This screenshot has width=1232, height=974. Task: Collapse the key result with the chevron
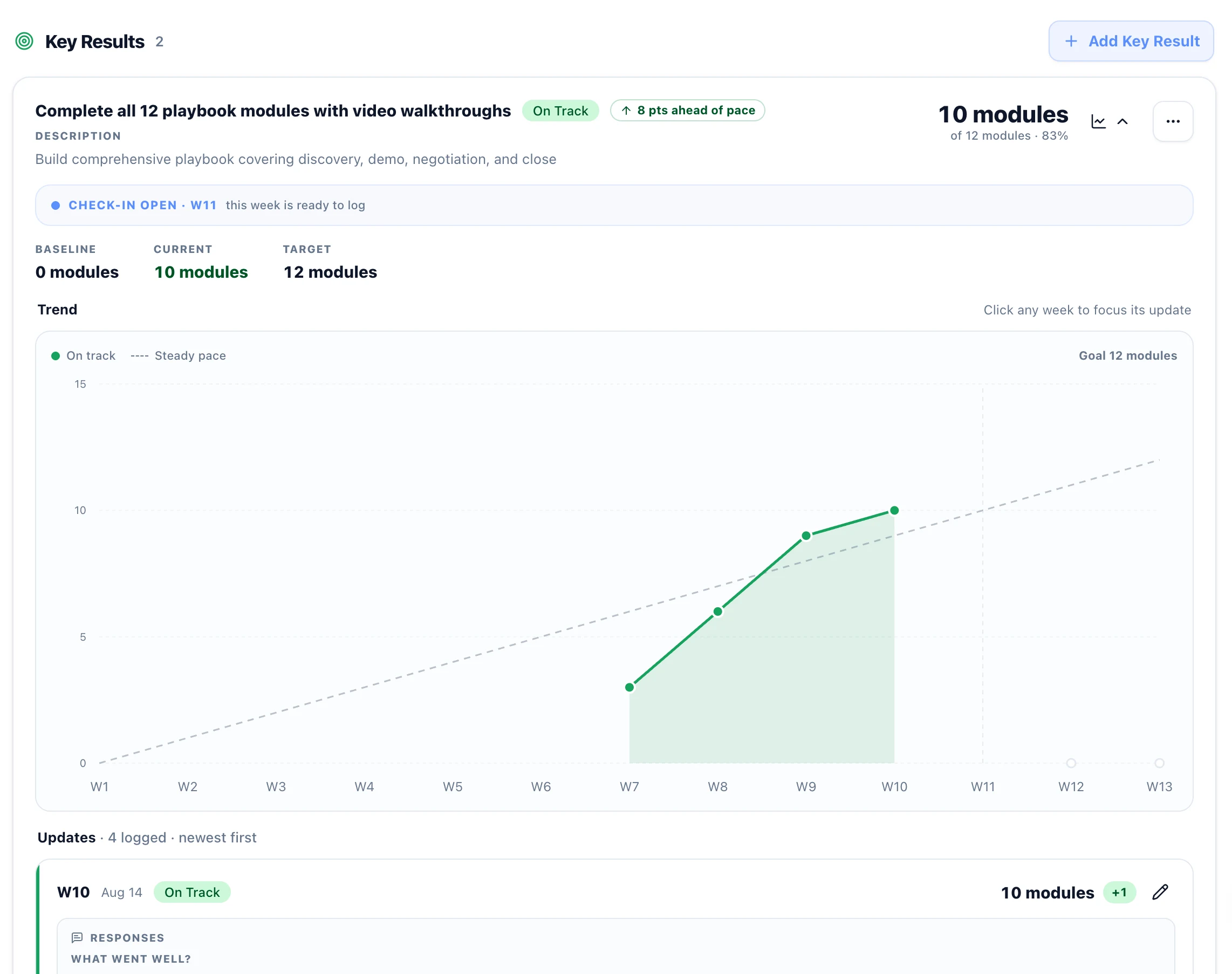pos(1122,121)
